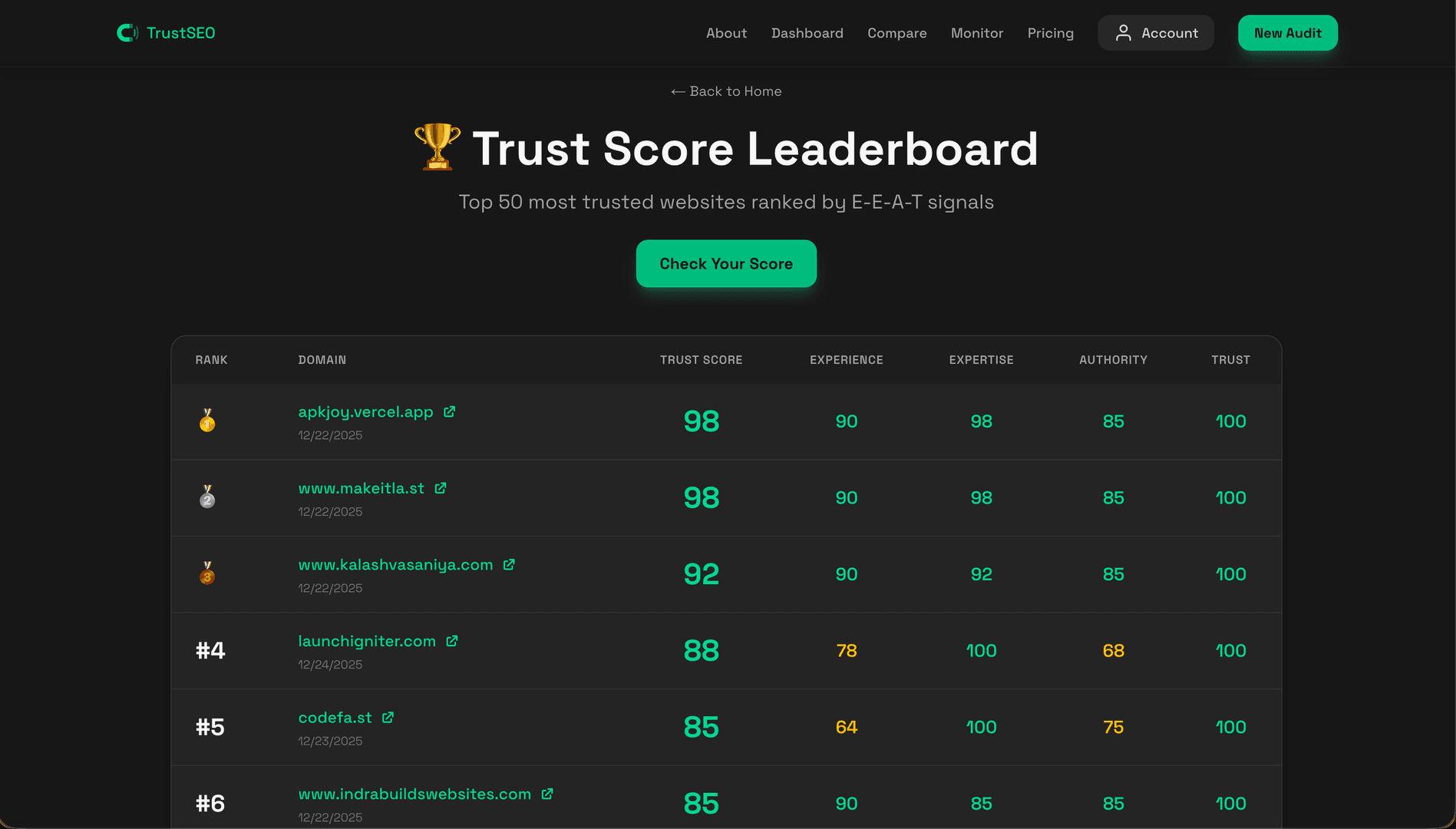Click the Trust Score column header
The height and width of the screenshot is (829, 1456).
pos(701,359)
